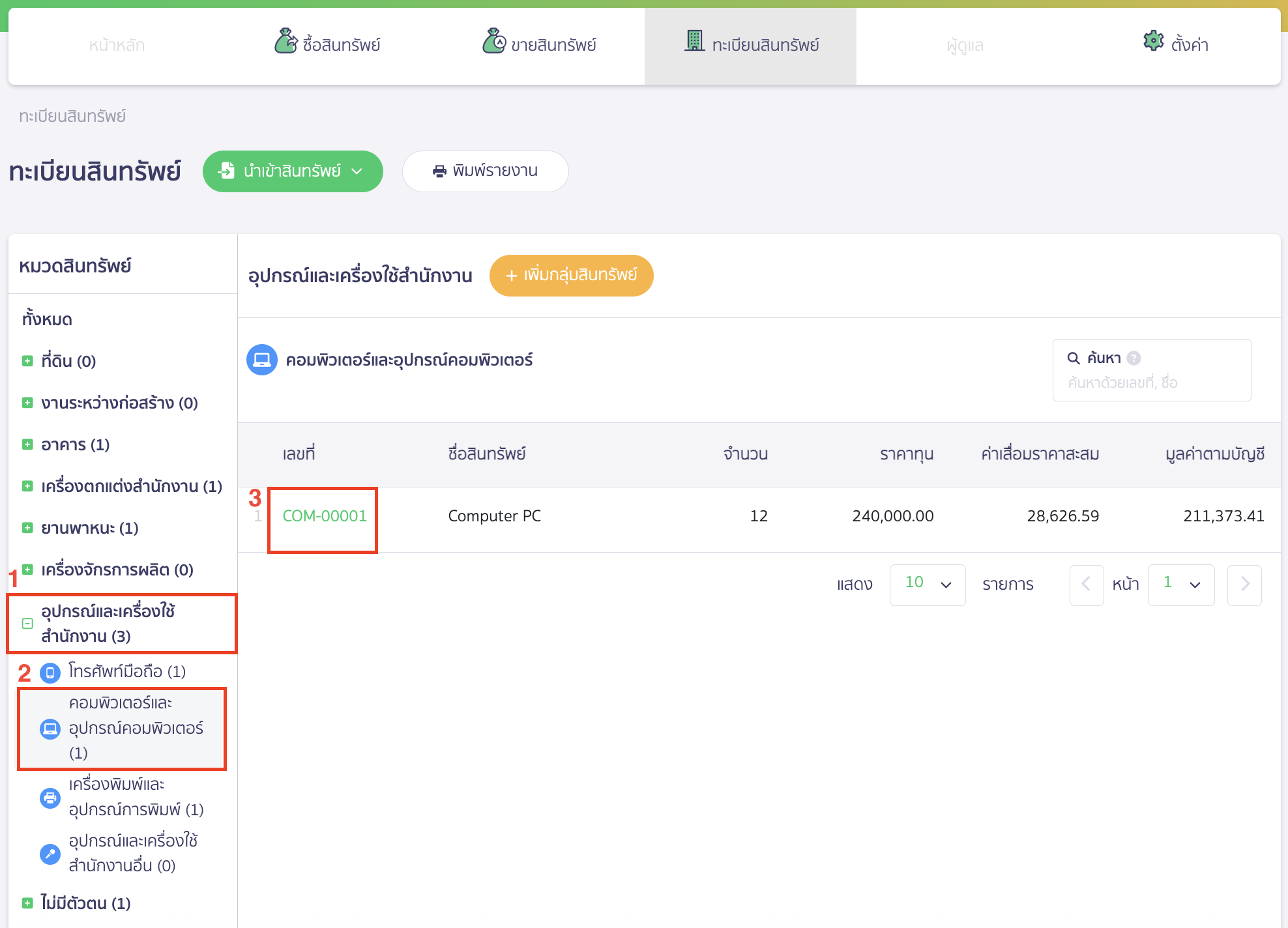
Task: Click the money bag icon ซื้อสินทรัพย์
Action: coord(285,41)
